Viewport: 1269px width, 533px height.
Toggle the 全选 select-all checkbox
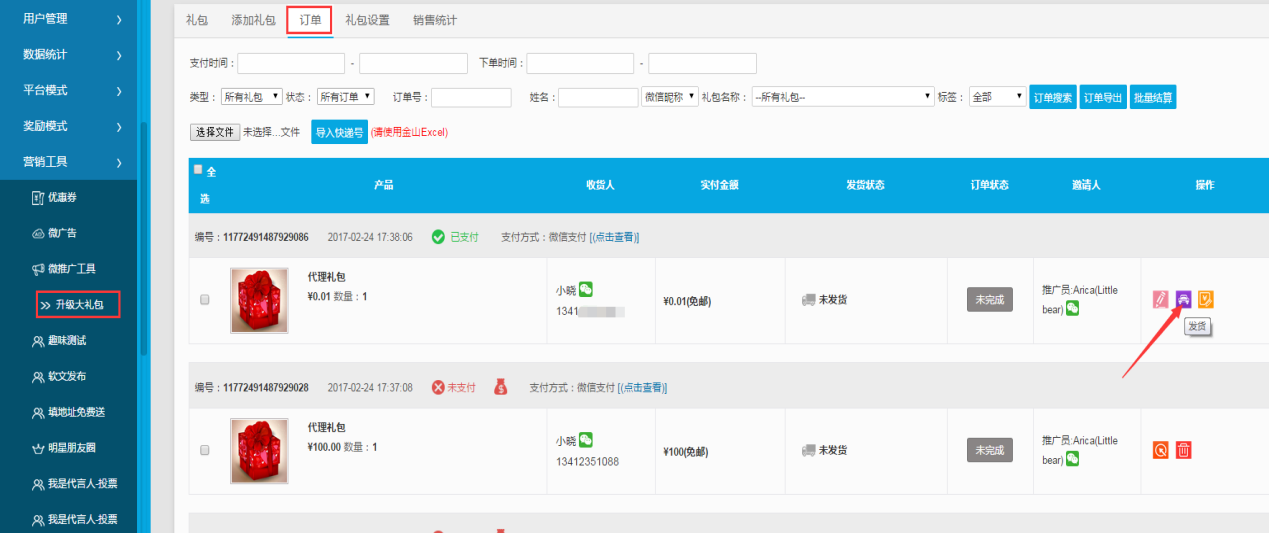click(x=198, y=170)
